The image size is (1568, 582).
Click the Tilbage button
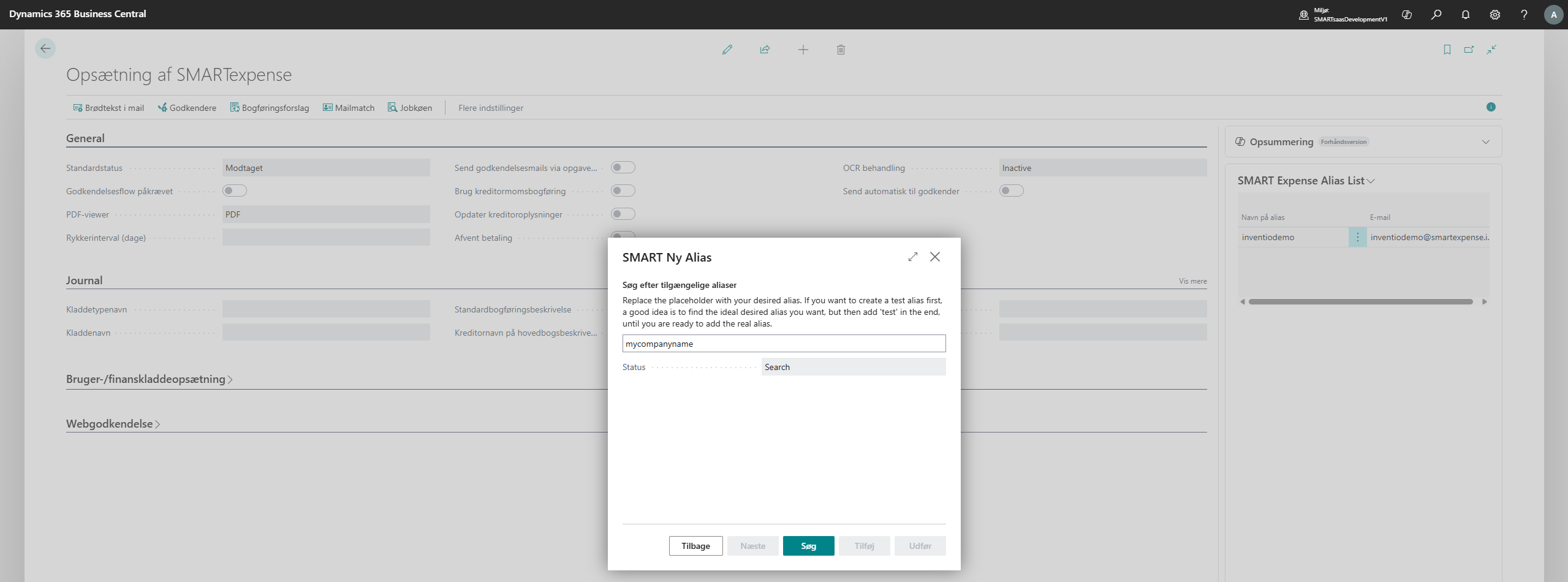point(695,546)
